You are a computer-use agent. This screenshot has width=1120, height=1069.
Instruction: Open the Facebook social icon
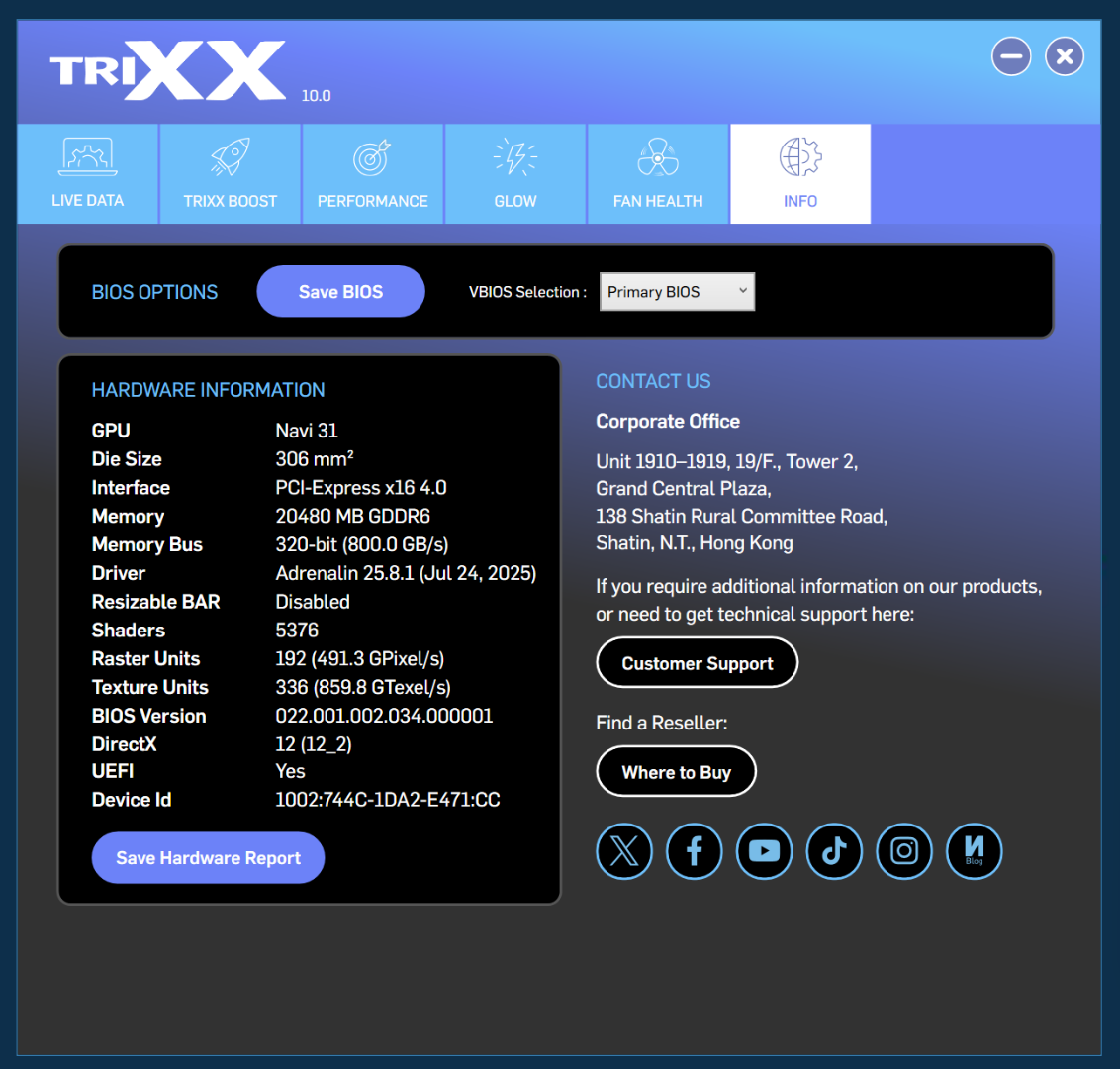695,851
